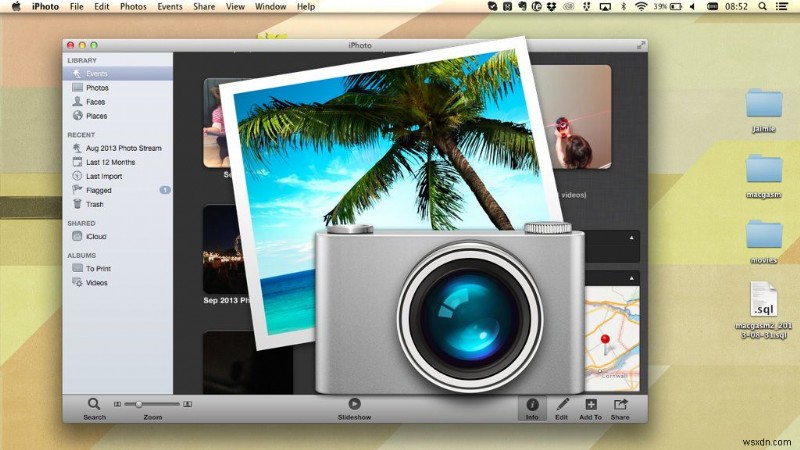Enter full screen via window arrows icon
The width and height of the screenshot is (800, 450).
click(641, 45)
